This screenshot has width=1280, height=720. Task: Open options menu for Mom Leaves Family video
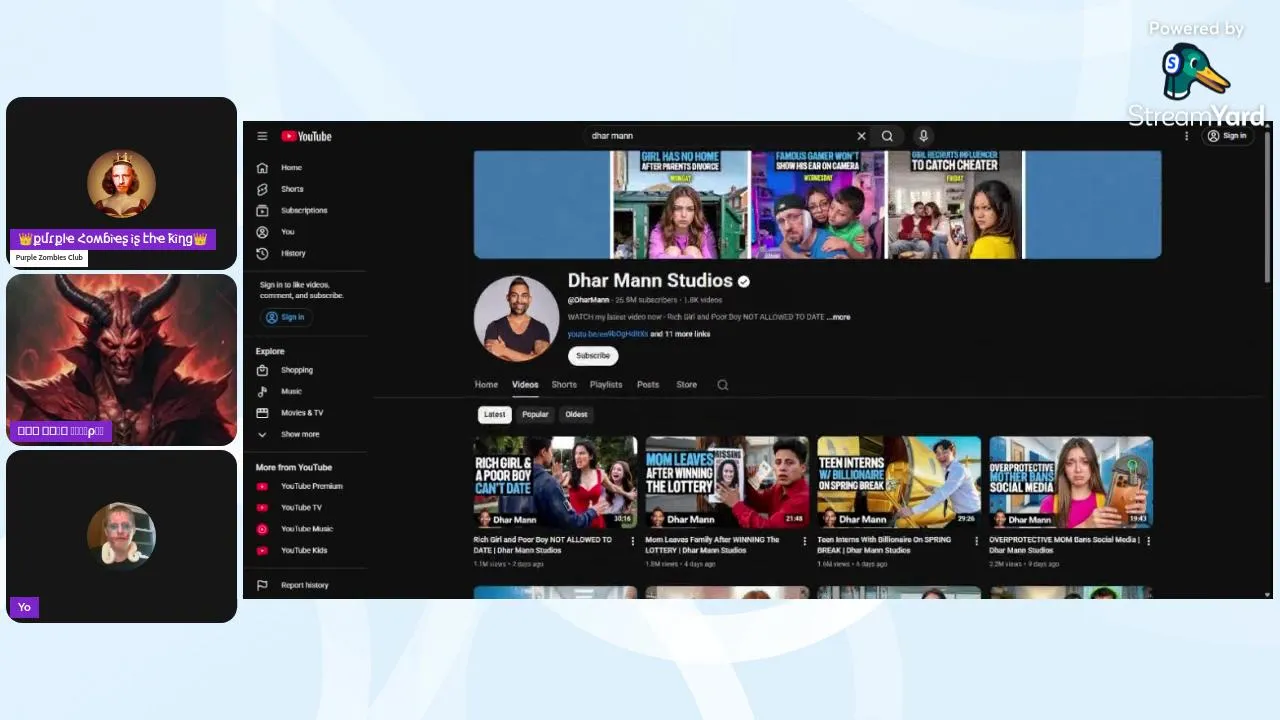(804, 541)
